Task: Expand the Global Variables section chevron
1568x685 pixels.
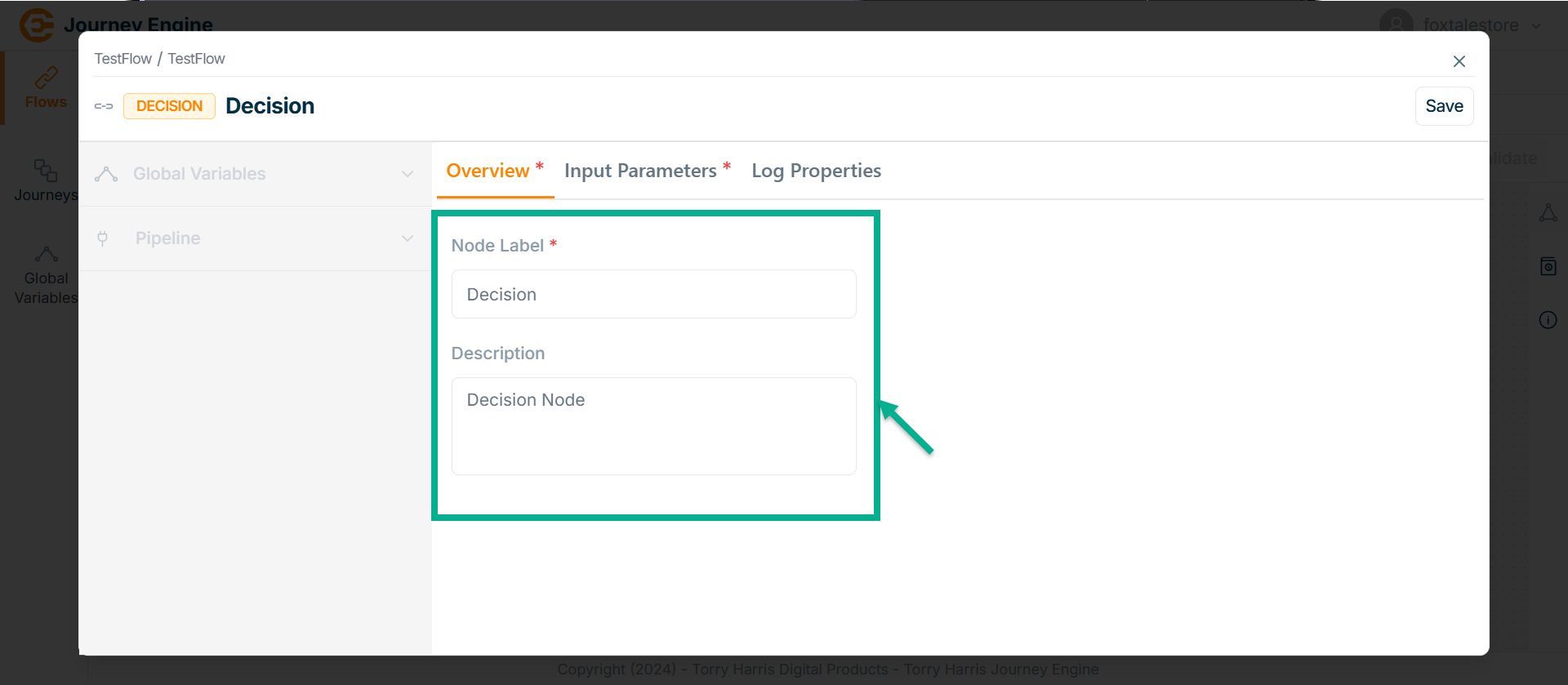Action: (408, 174)
